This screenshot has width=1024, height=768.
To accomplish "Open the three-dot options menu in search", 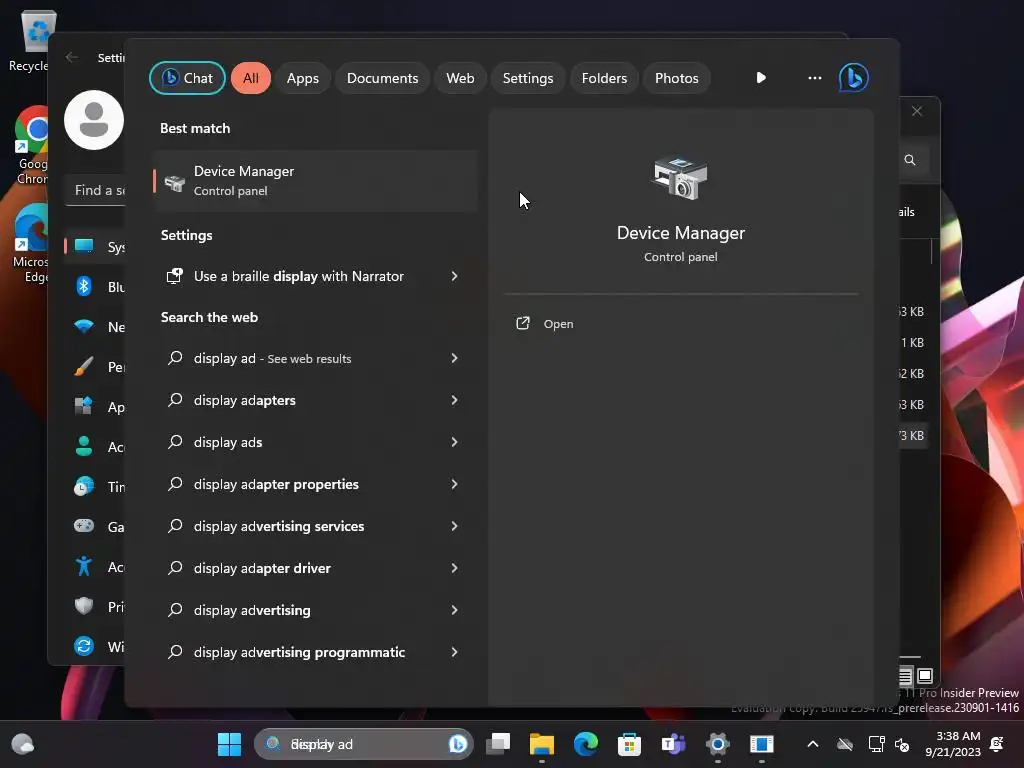I will [x=814, y=78].
